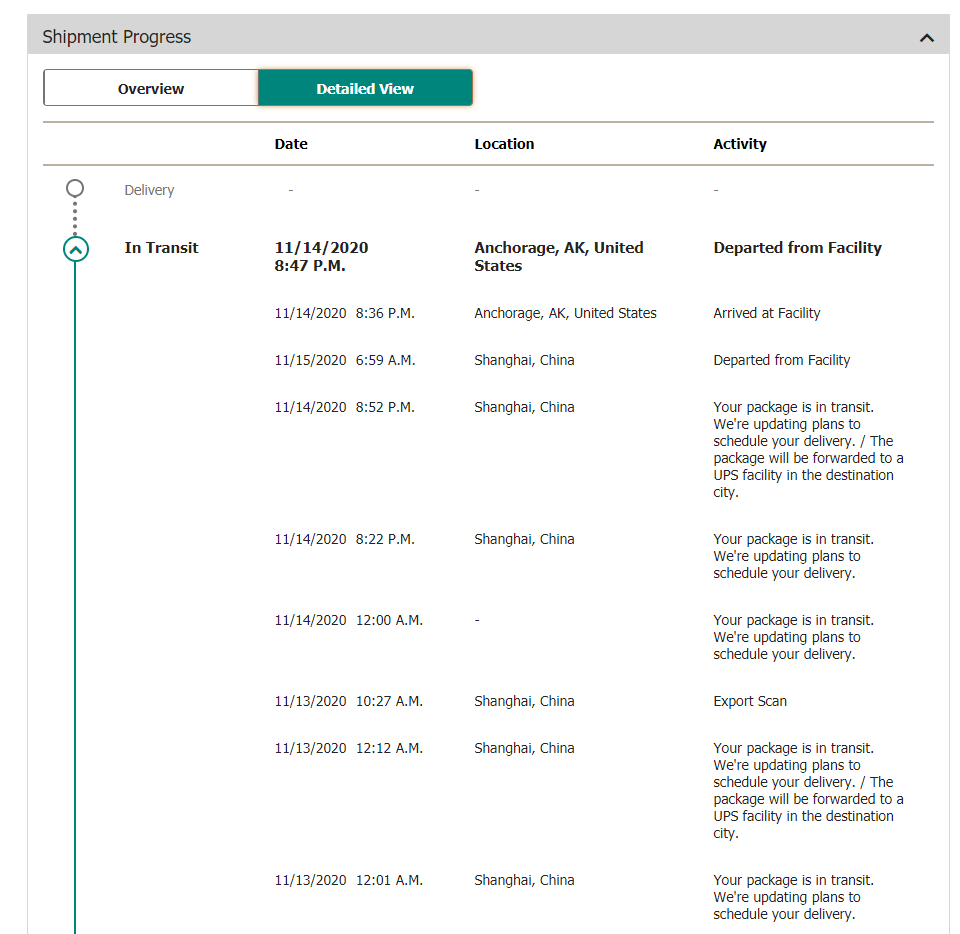
Task: Select the 11/14/2020 12:00 A.M. timestamp
Action: coord(348,620)
